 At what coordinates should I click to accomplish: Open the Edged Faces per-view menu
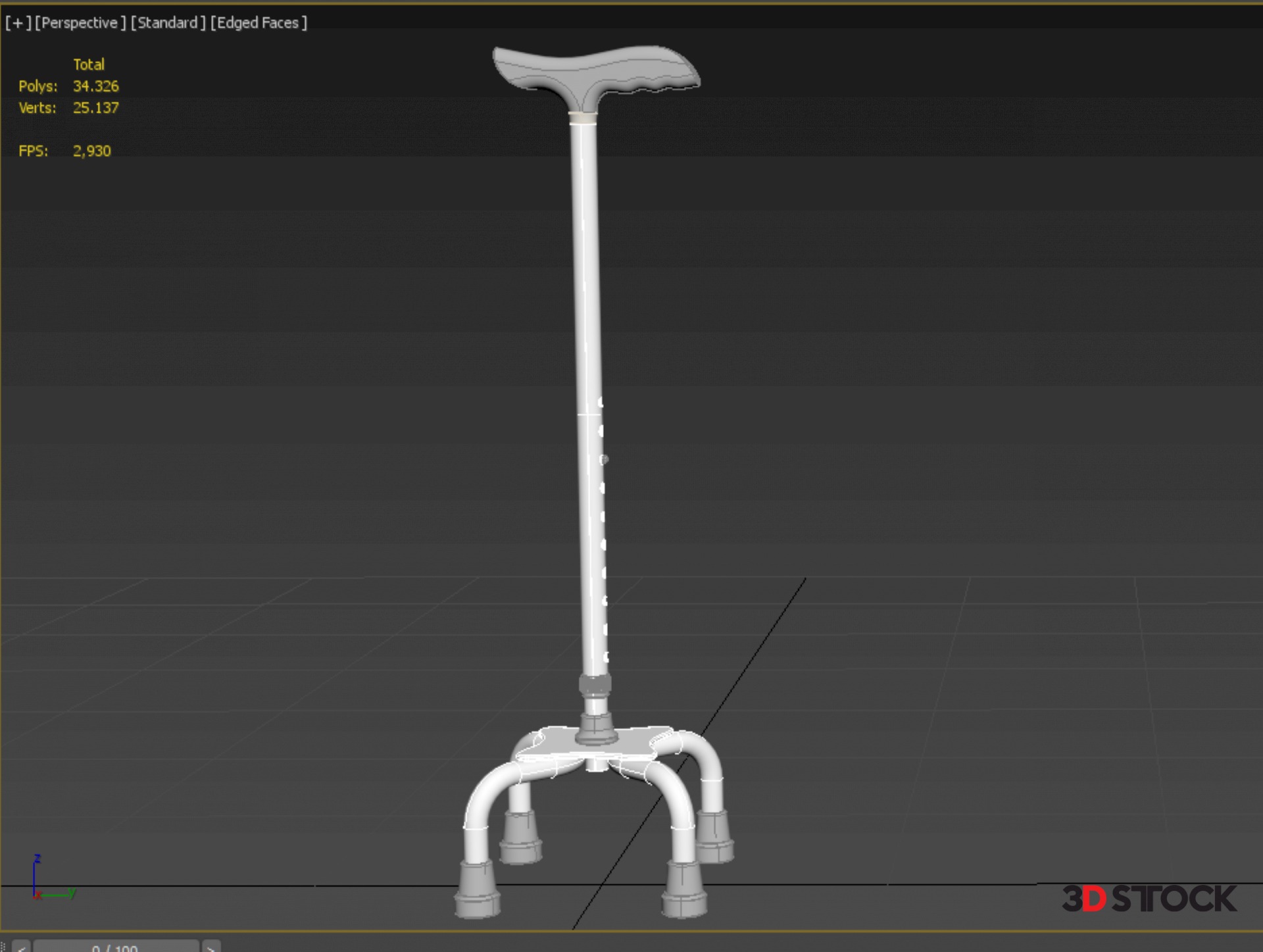point(259,23)
